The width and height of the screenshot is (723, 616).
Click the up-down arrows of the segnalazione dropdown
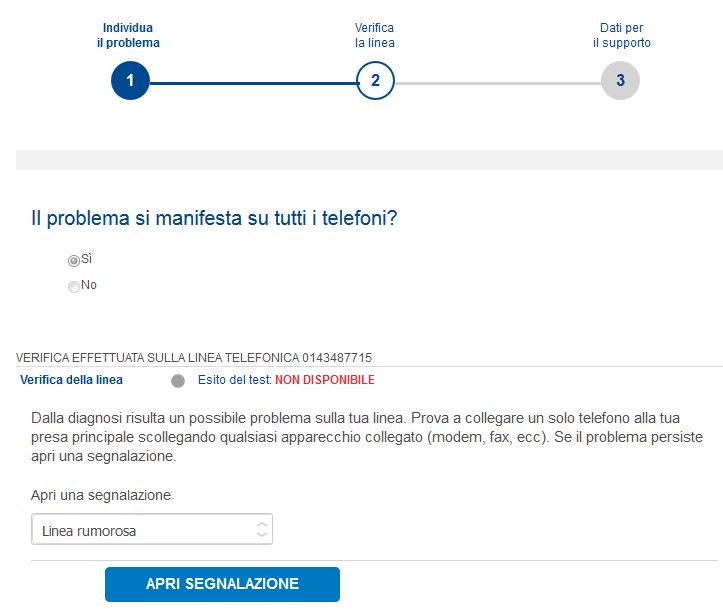pyautogui.click(x=262, y=530)
